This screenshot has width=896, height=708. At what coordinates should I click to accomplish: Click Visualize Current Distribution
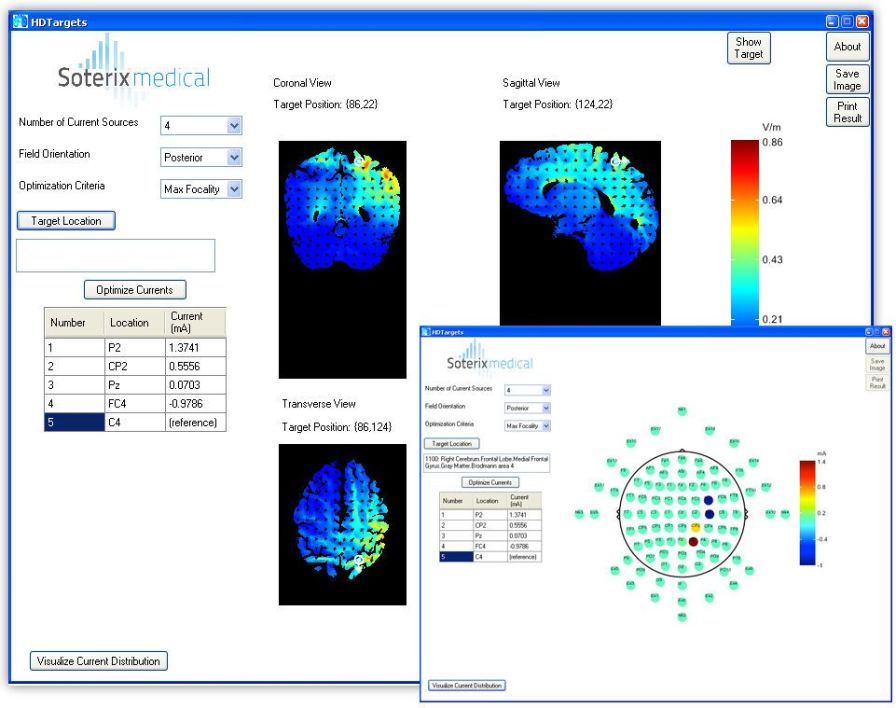[x=97, y=661]
